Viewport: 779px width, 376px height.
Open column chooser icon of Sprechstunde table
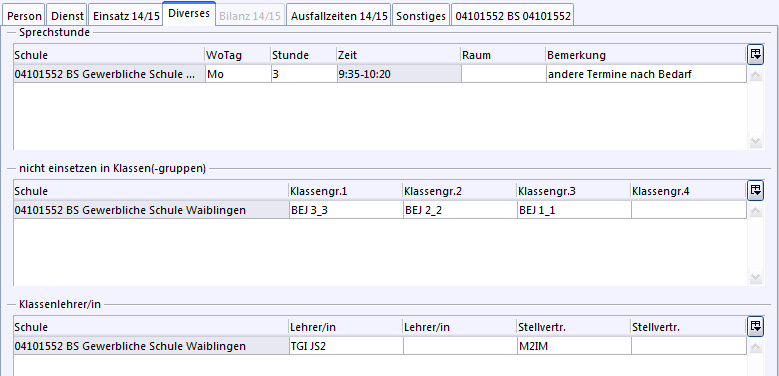click(755, 54)
